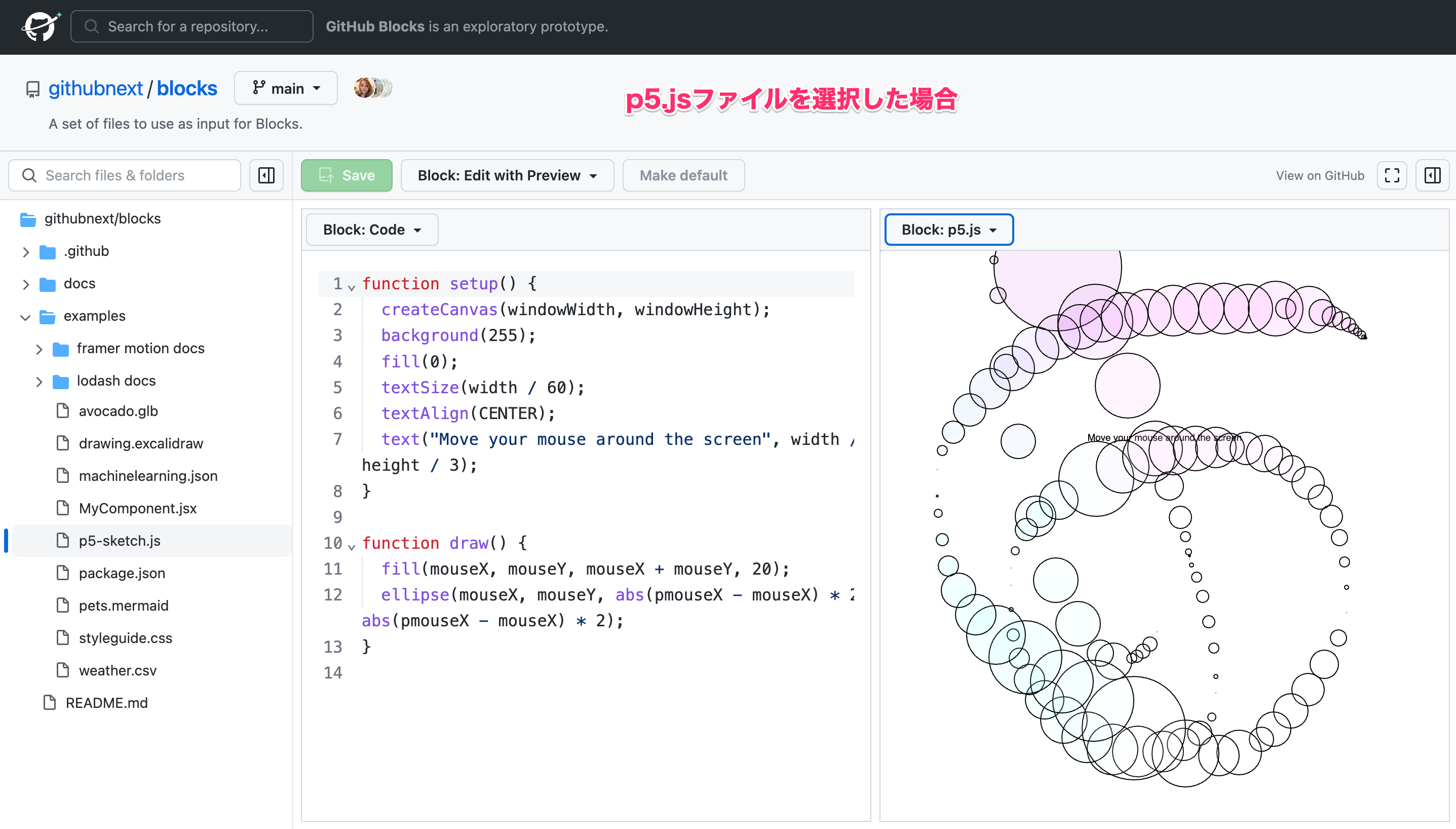Click the repository bookmark icon beside githubnext/blocks
The width and height of the screenshot is (1456, 829).
click(32, 88)
